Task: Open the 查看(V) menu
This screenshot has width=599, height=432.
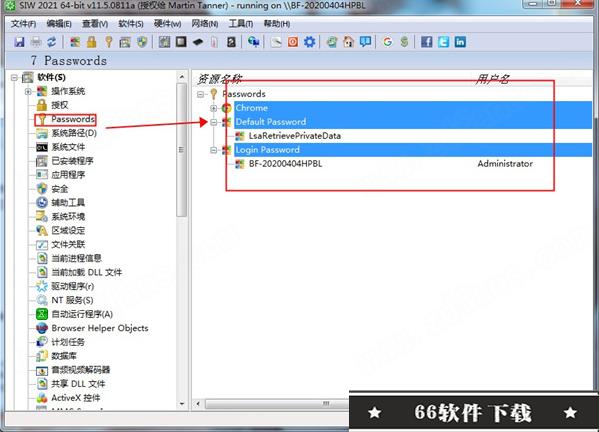Action: tap(95, 24)
